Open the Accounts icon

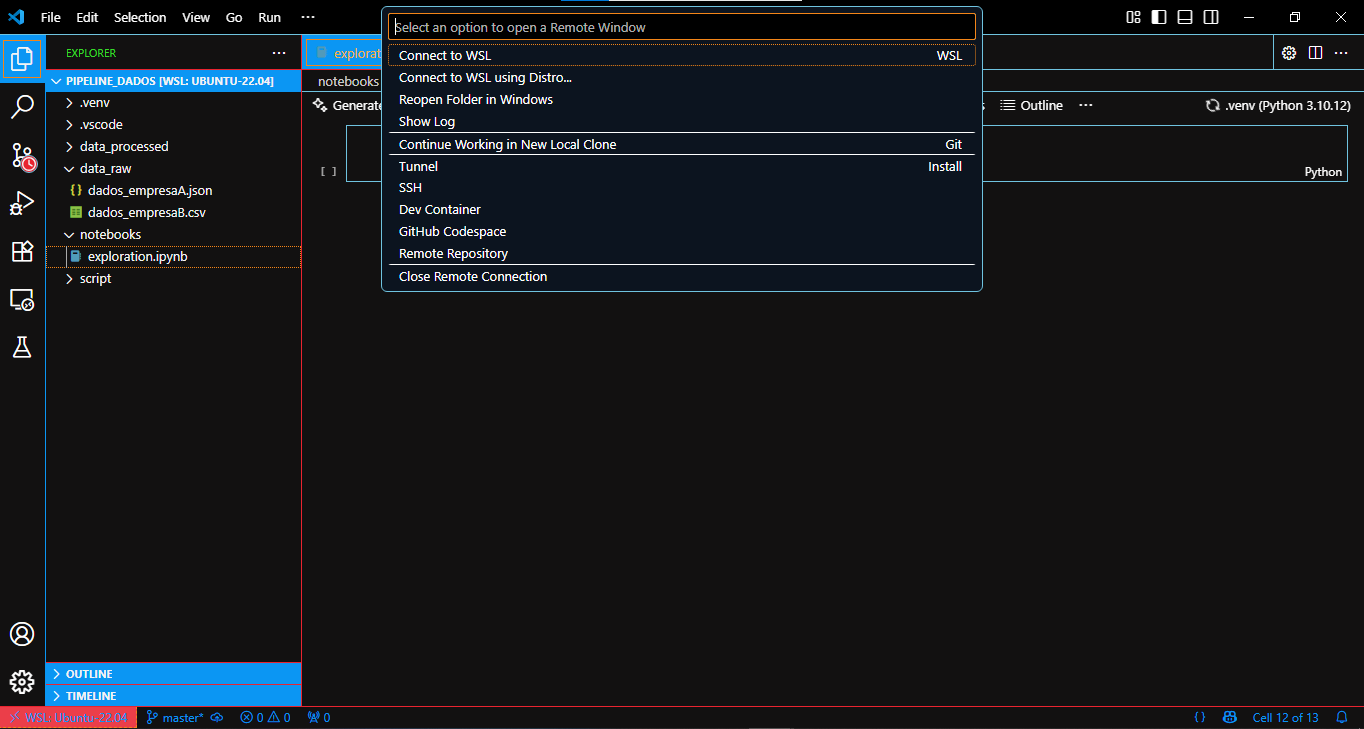point(22,634)
